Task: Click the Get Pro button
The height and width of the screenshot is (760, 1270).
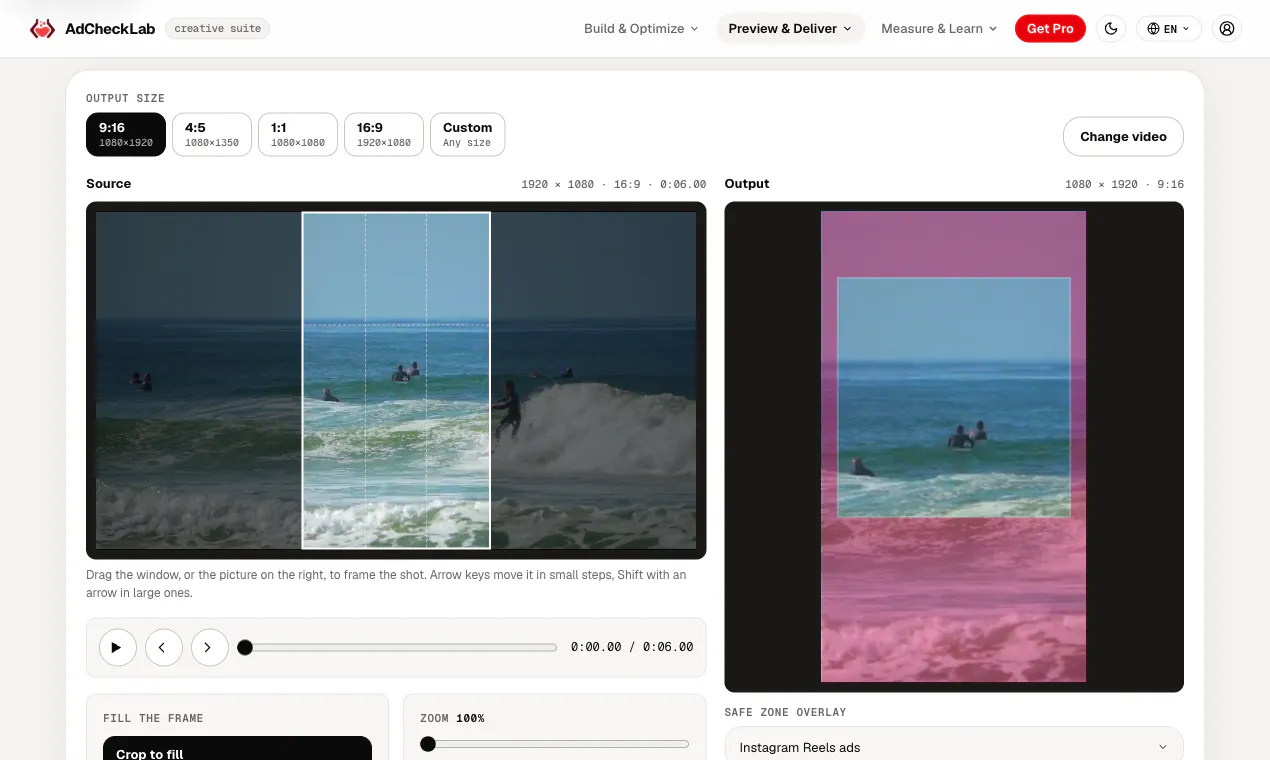Action: click(x=1050, y=29)
